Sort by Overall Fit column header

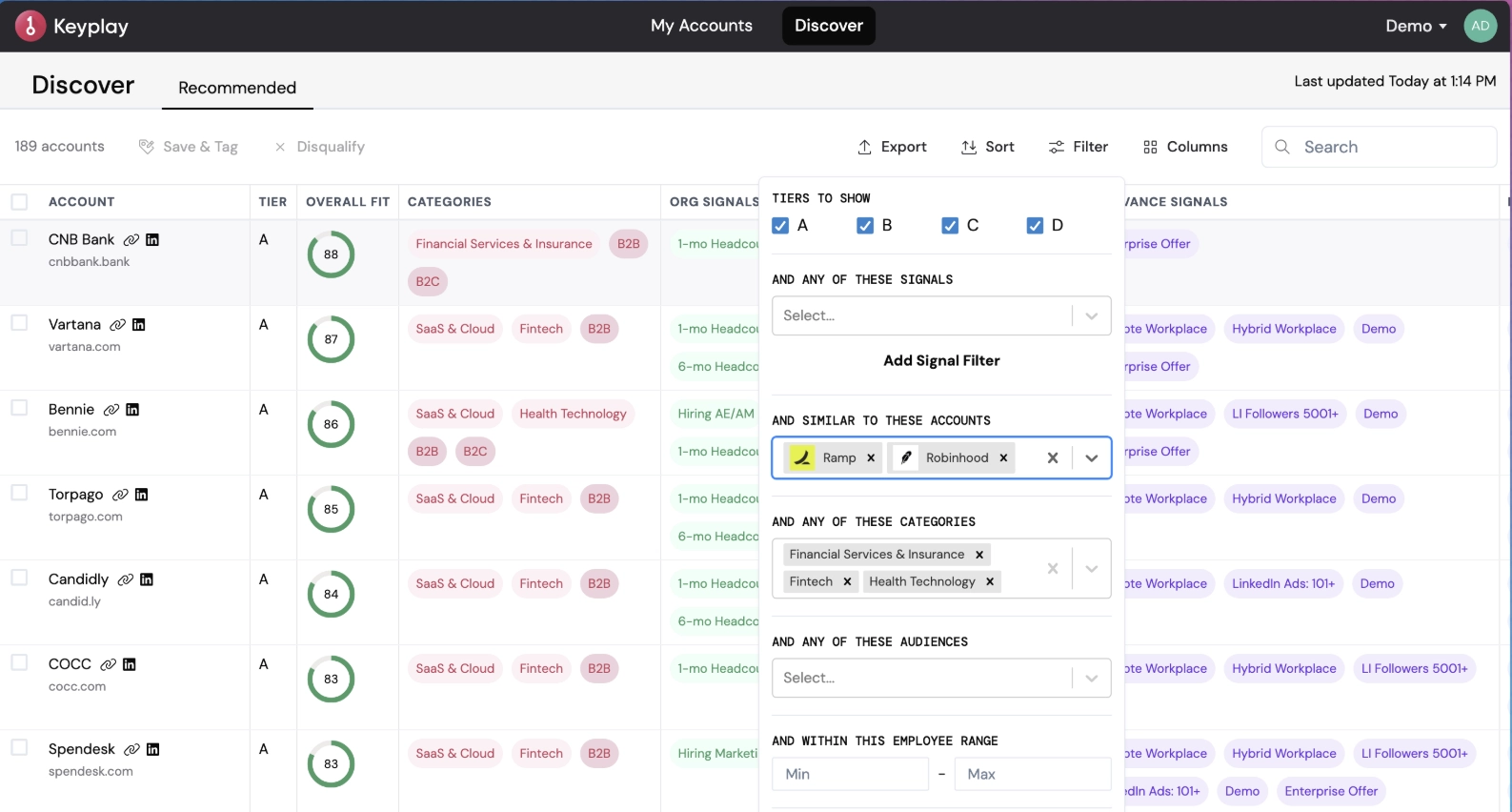pos(348,202)
